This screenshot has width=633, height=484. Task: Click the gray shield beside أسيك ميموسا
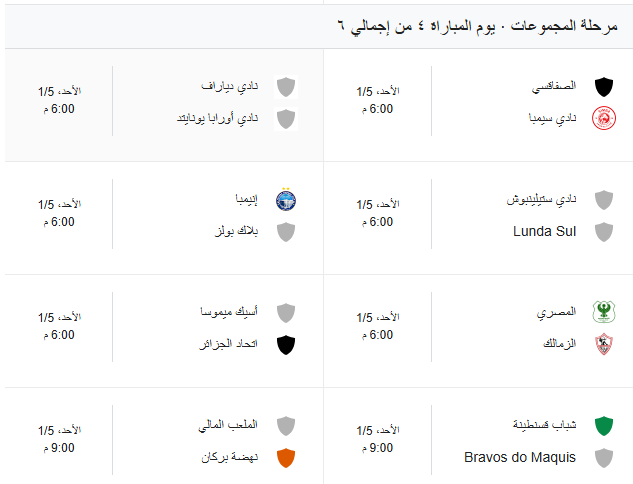pyautogui.click(x=286, y=313)
